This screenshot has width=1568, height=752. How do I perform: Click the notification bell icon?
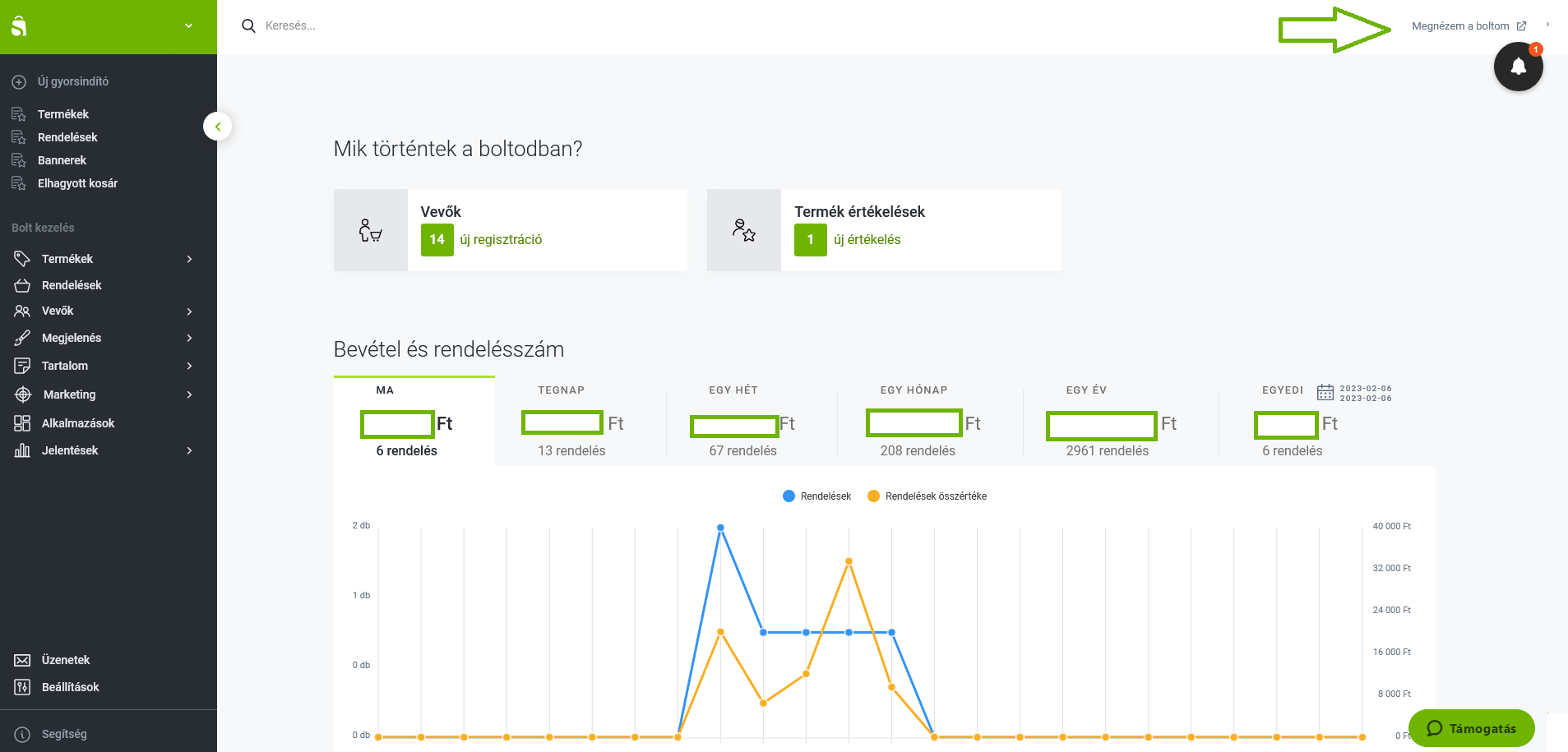click(x=1518, y=67)
